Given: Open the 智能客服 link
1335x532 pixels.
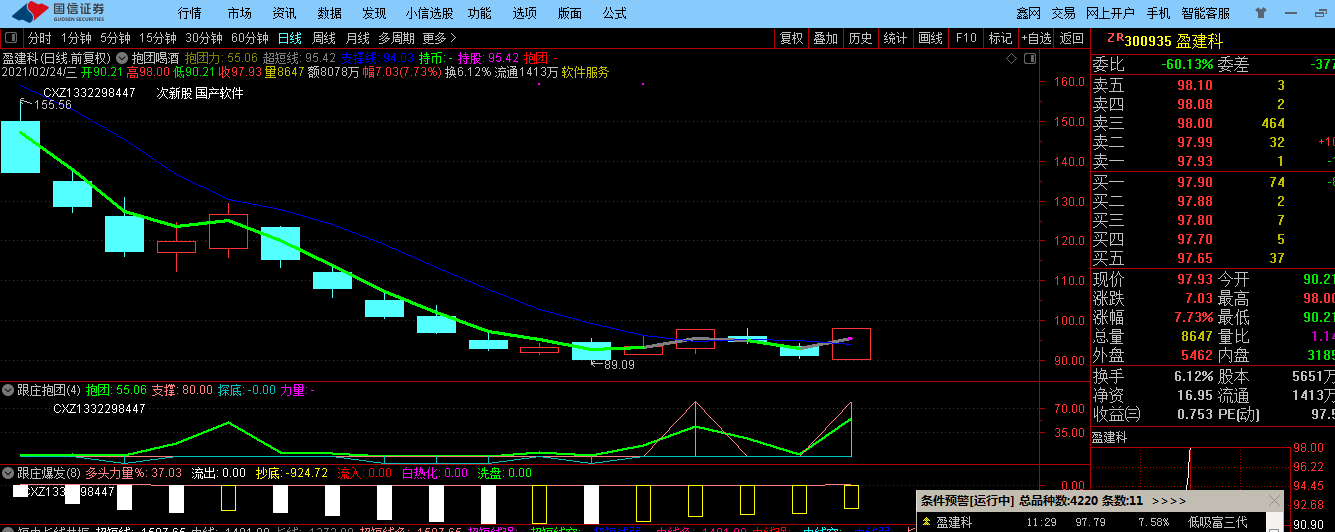Looking at the screenshot, I should [1205, 13].
